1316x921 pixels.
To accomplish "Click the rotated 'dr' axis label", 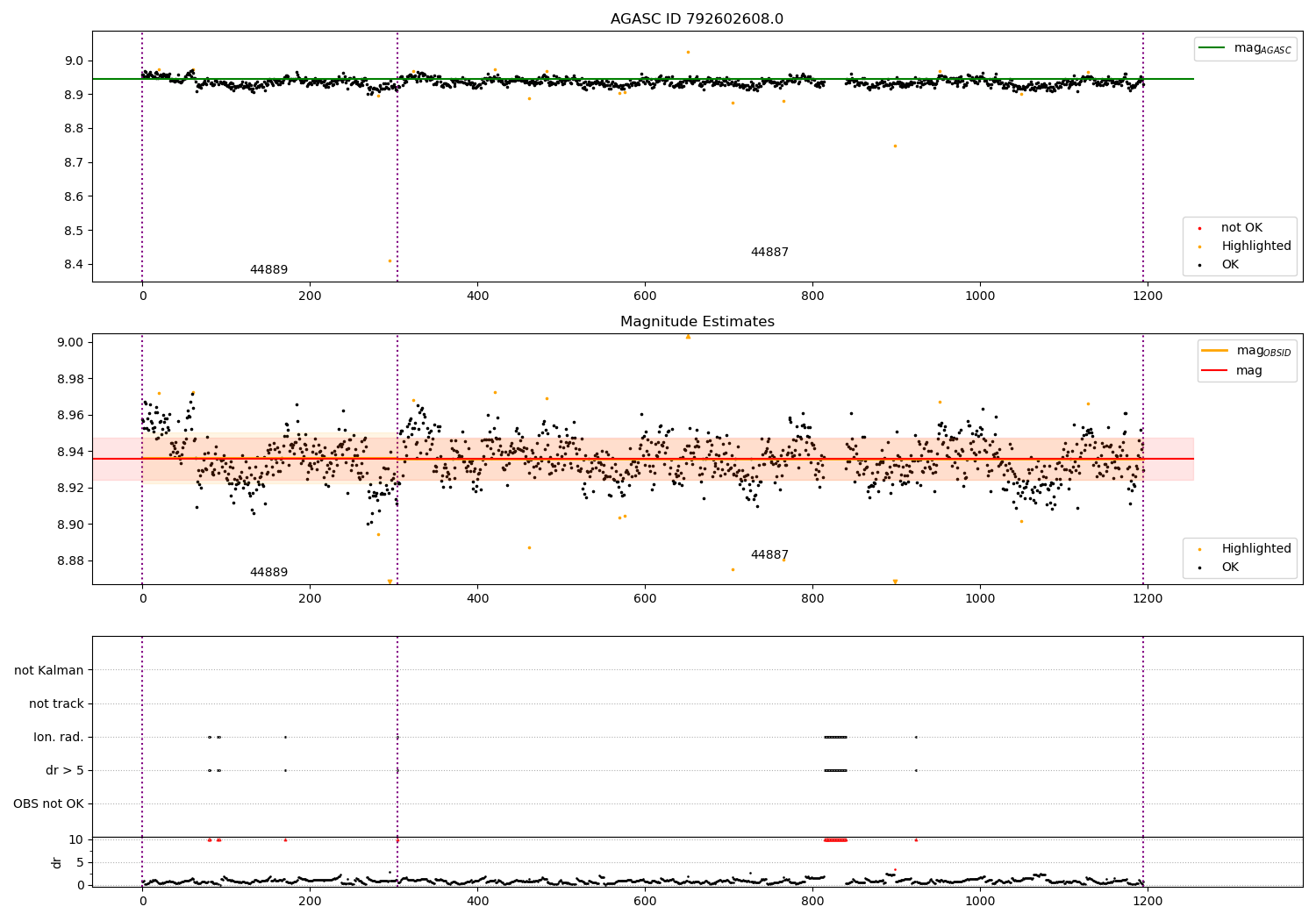I will (x=56, y=862).
